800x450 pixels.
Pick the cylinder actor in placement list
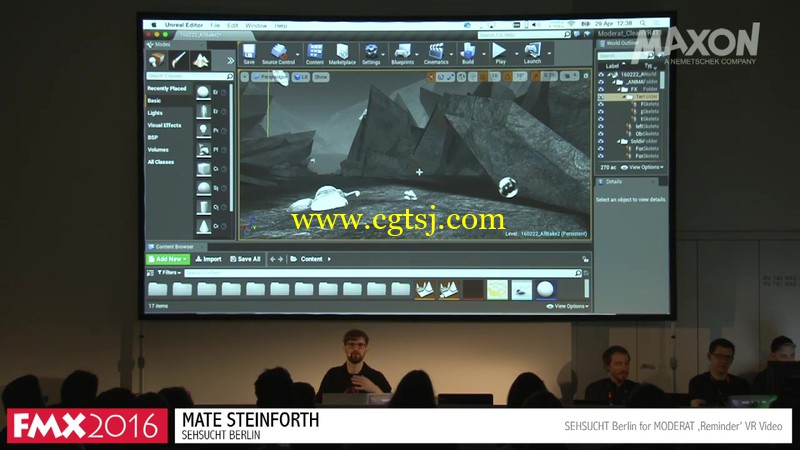point(203,207)
